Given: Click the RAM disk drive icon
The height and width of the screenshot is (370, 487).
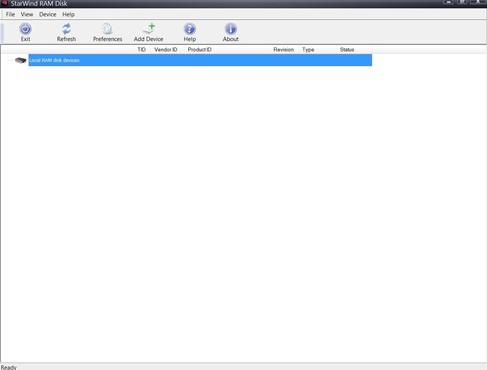Looking at the screenshot, I should 20,60.
